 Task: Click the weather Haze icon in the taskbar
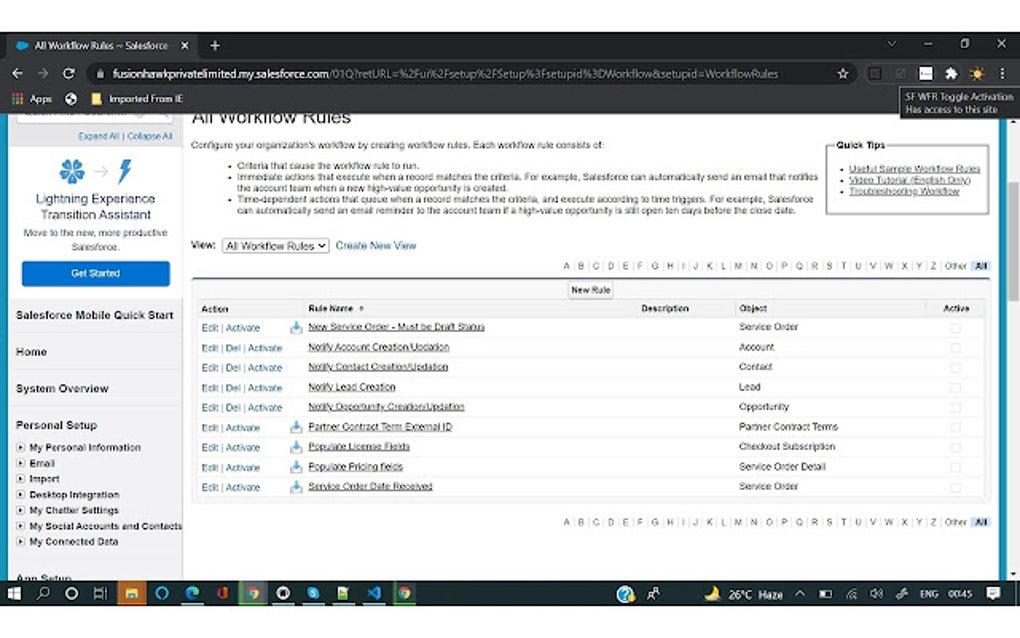714,593
